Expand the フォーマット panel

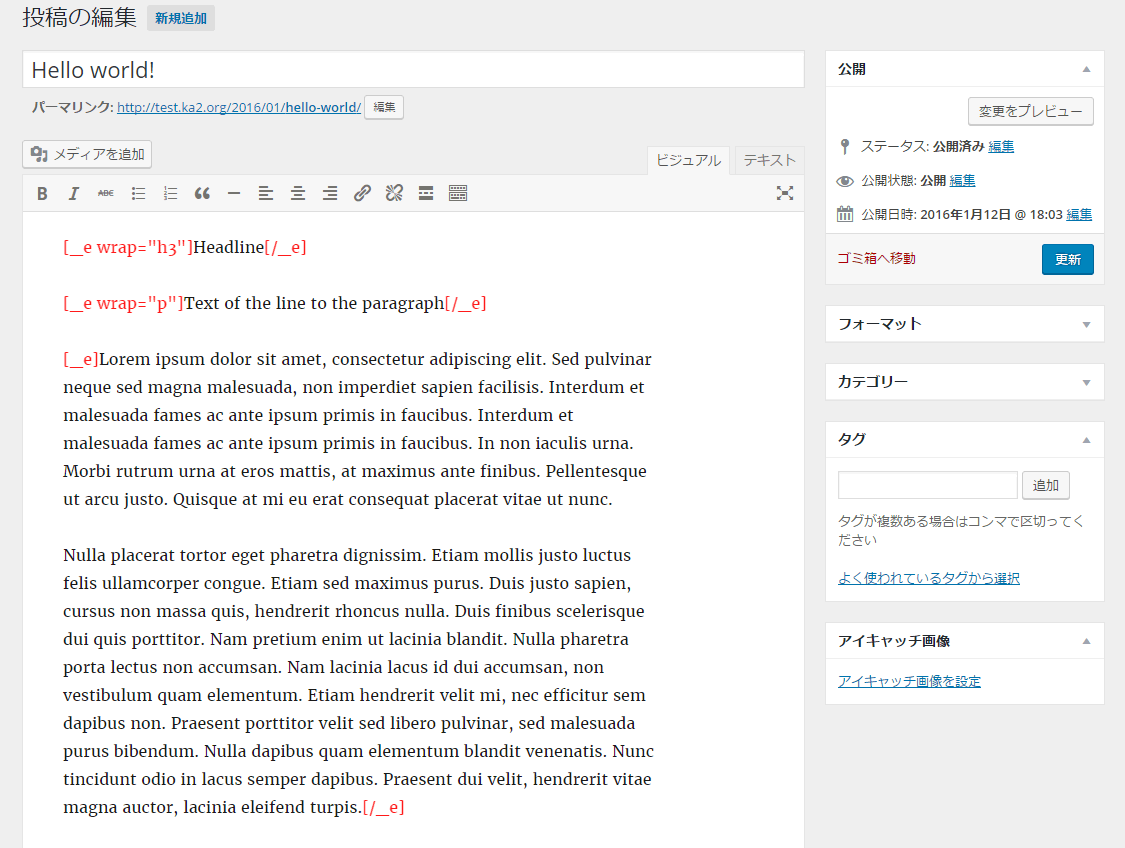(x=1086, y=324)
